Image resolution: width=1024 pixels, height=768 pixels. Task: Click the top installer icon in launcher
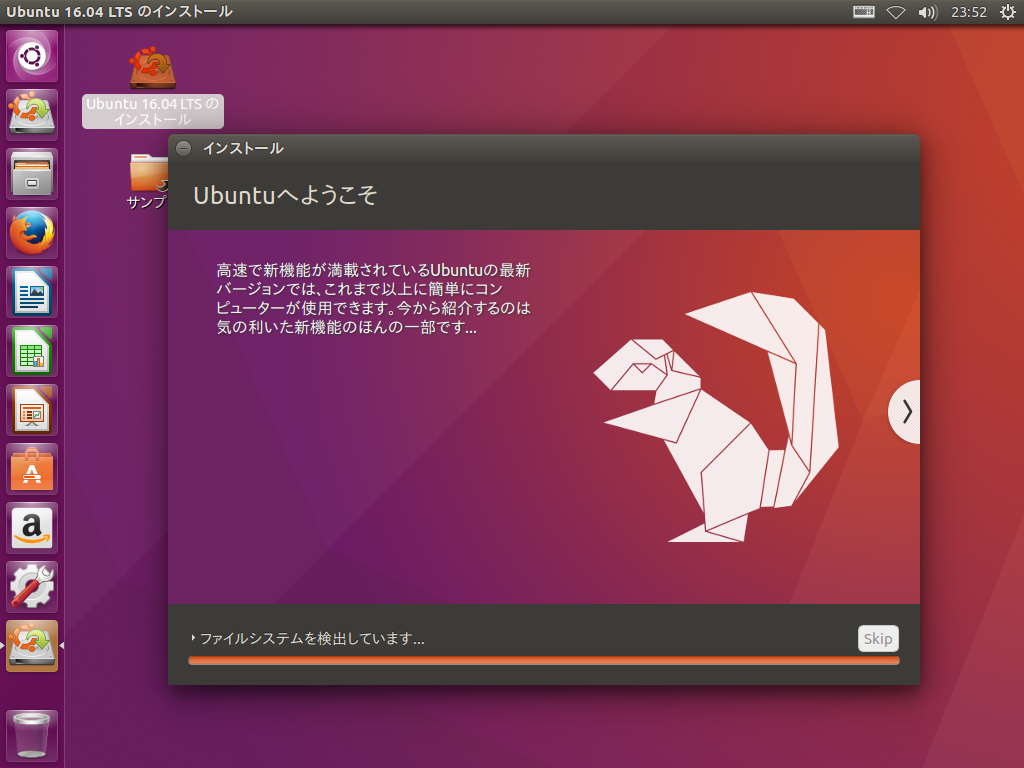tap(32, 115)
